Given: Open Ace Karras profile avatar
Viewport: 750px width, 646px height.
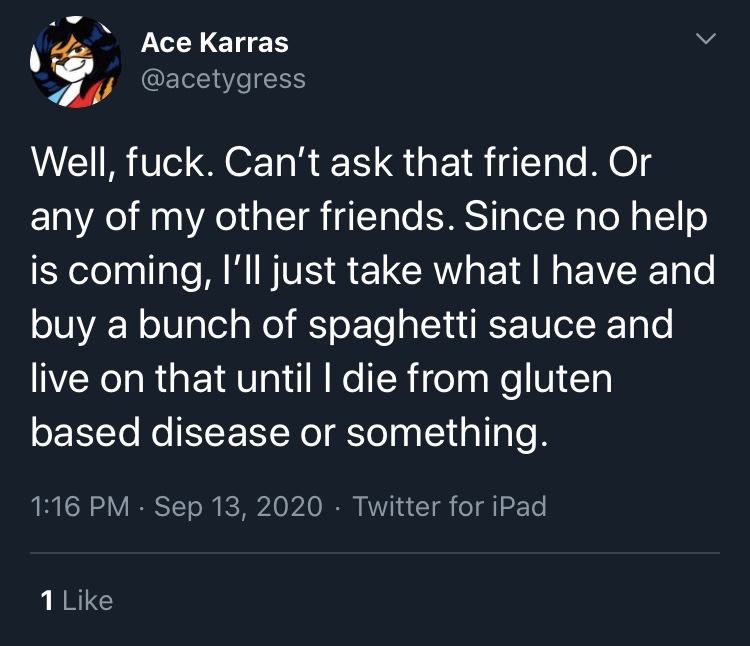Looking at the screenshot, I should click(x=76, y=62).
